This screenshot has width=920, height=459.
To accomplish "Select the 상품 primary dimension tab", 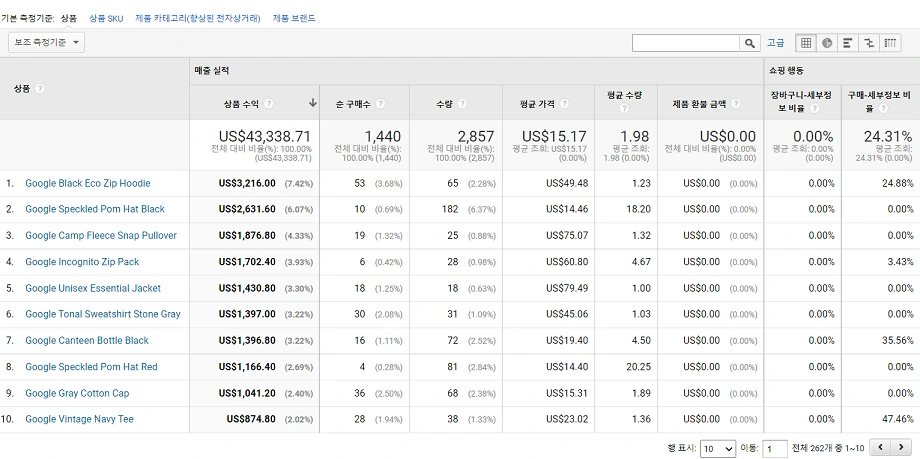I will (x=69, y=18).
